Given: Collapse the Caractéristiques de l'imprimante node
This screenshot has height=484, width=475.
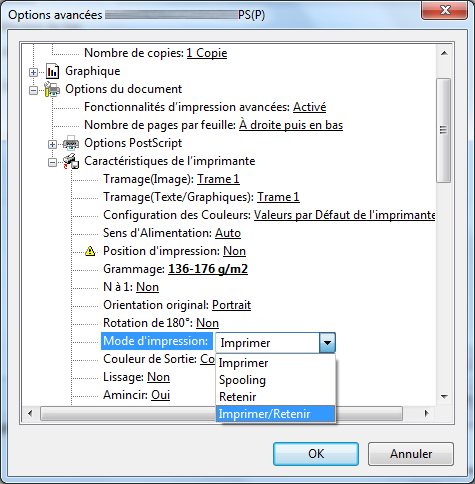Looking at the screenshot, I should pyautogui.click(x=52, y=162).
